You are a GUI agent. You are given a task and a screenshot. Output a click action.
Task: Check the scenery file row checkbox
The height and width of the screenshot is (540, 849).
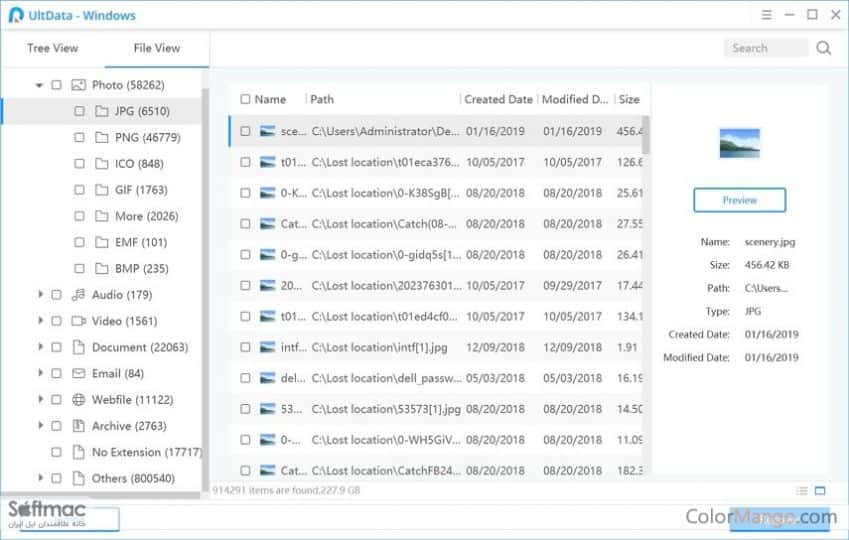[x=245, y=131]
